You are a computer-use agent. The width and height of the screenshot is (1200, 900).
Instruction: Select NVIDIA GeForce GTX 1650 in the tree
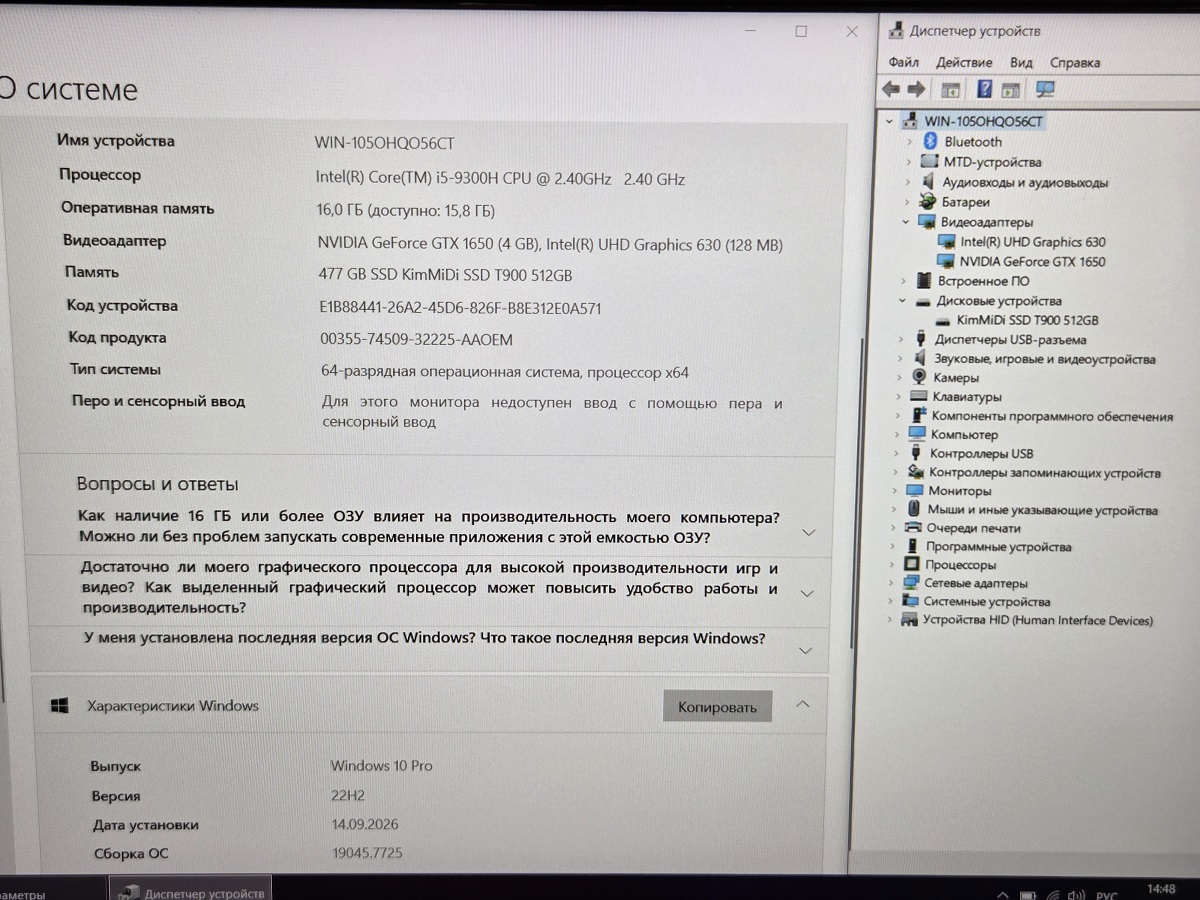1033,261
